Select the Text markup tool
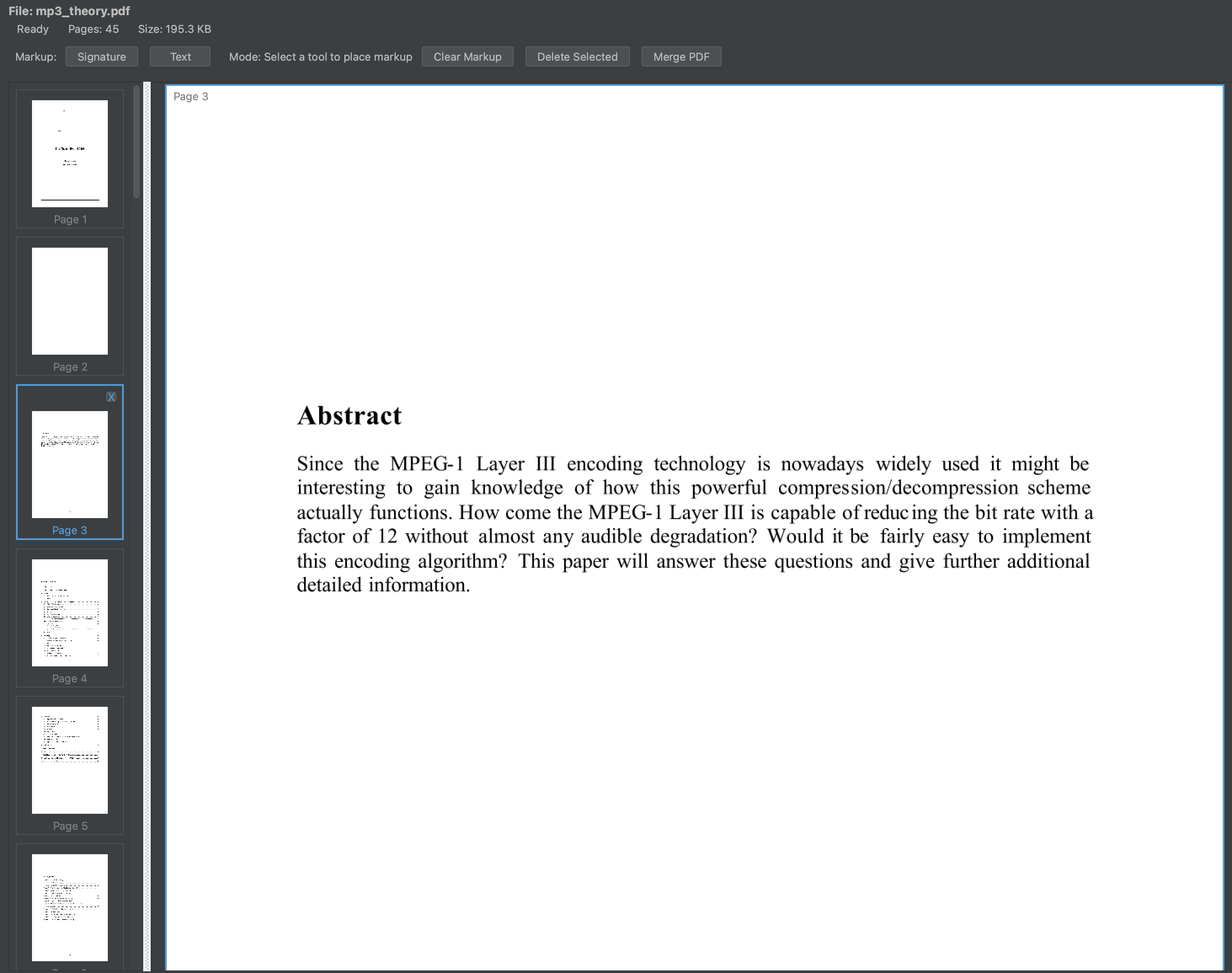 tap(180, 56)
